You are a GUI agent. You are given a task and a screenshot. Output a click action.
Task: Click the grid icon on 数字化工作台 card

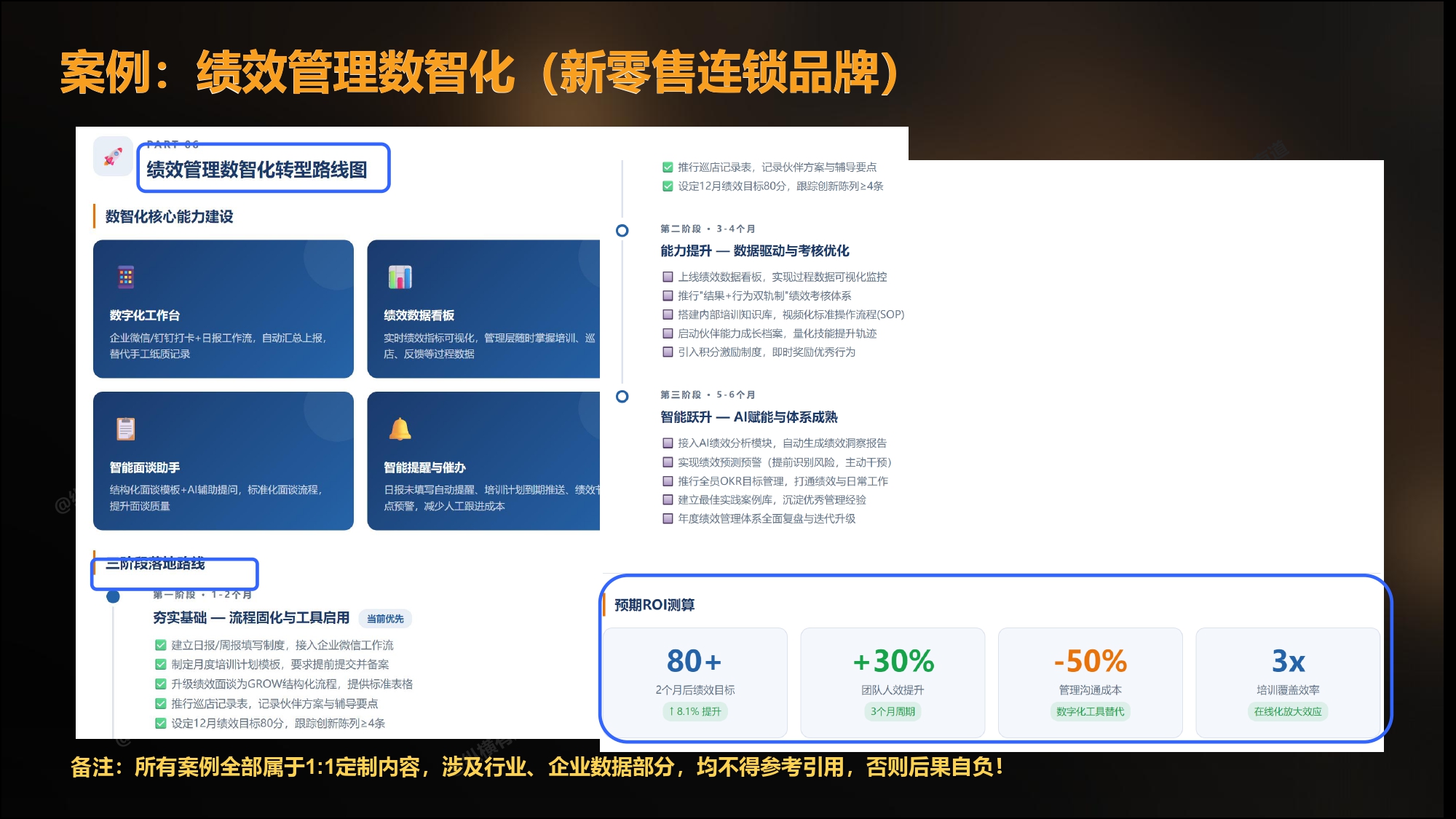[126, 277]
